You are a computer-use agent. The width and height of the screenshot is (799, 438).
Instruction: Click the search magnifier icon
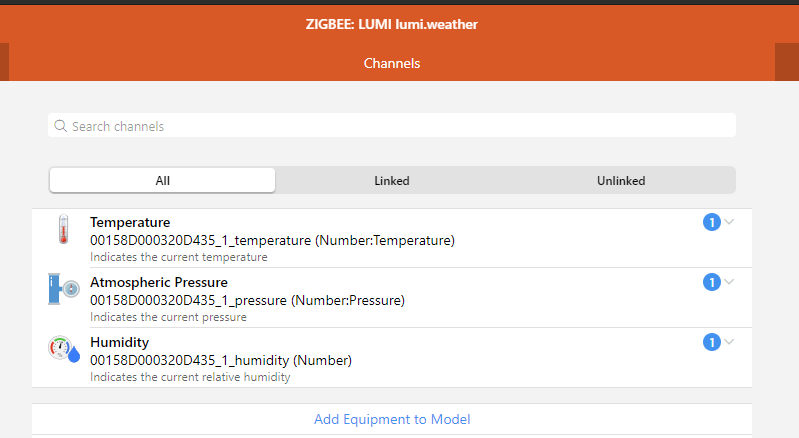click(x=61, y=126)
